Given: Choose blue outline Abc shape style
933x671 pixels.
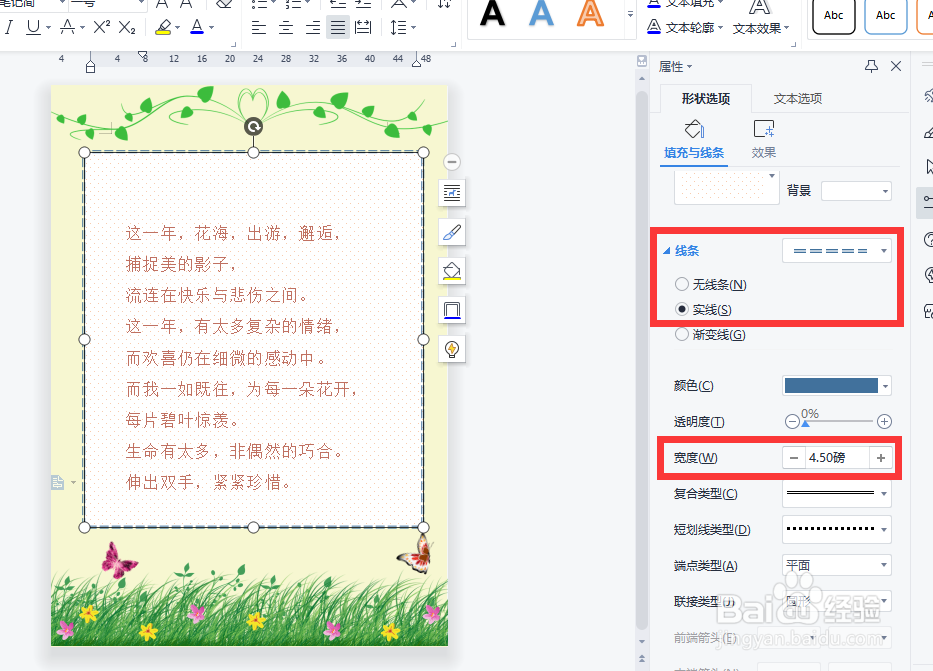Looking at the screenshot, I should tap(885, 16).
